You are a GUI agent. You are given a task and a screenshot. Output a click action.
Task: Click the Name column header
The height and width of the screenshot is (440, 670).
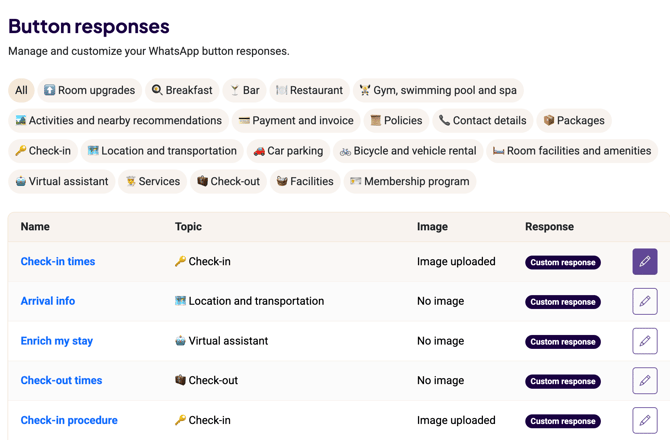pos(35,227)
